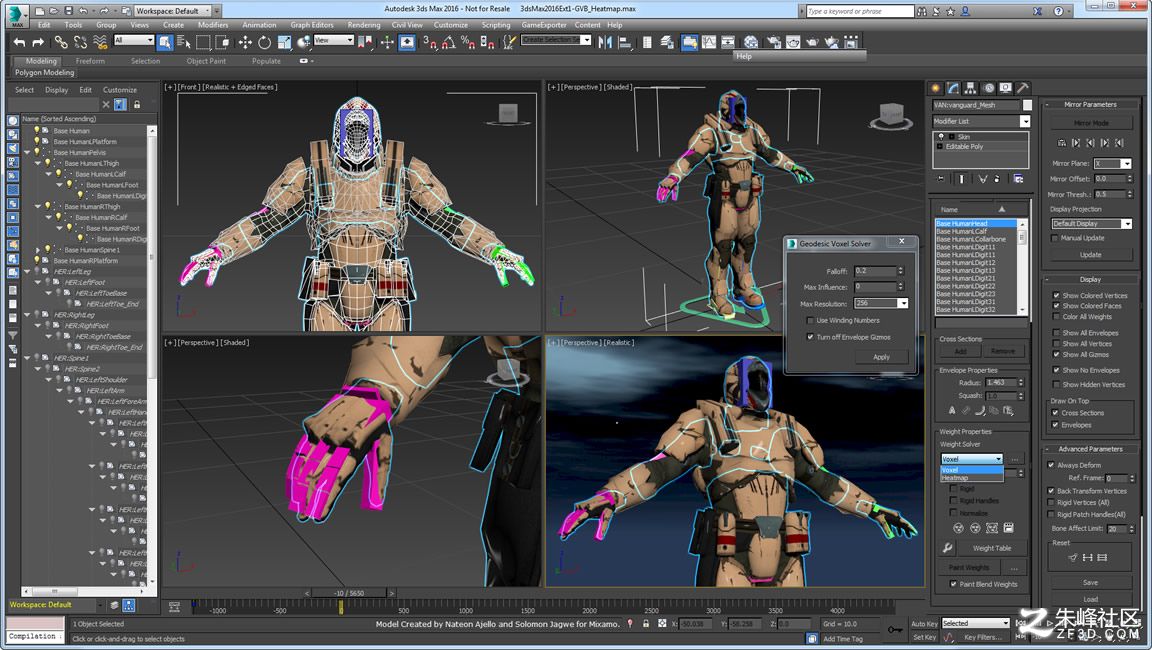
Task: Enable Show No Envelopes checkbox
Action: 1056,370
